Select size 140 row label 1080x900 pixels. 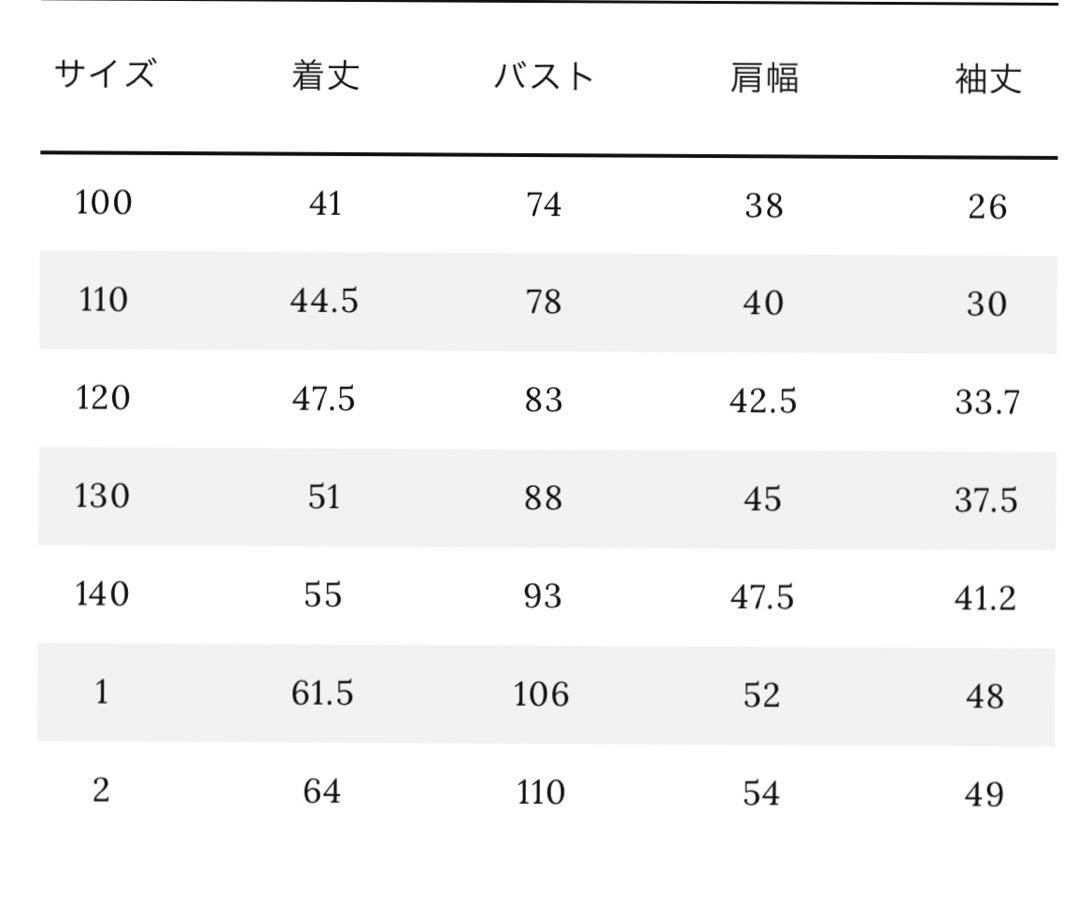pyautogui.click(x=102, y=594)
